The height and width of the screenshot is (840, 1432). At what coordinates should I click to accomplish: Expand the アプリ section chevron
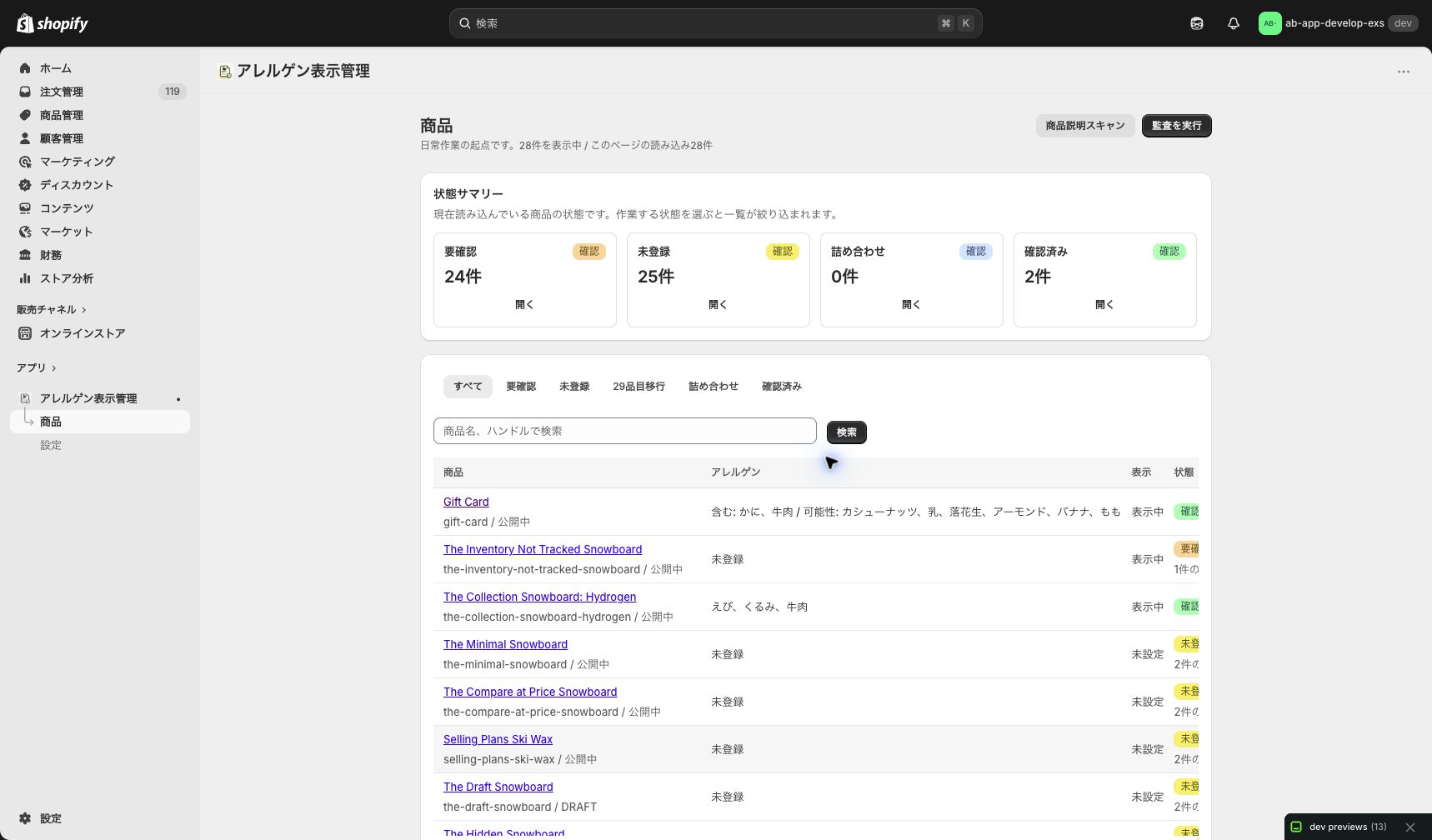point(54,368)
